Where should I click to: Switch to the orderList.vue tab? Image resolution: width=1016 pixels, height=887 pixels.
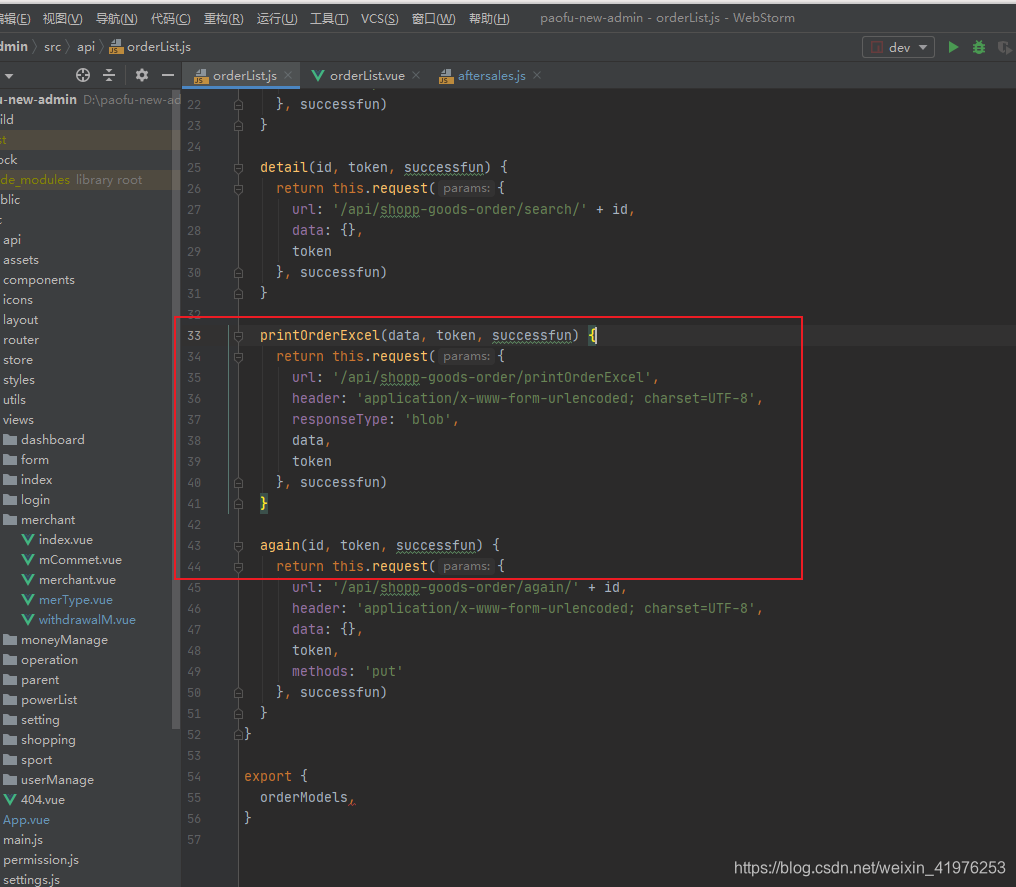[x=367, y=76]
